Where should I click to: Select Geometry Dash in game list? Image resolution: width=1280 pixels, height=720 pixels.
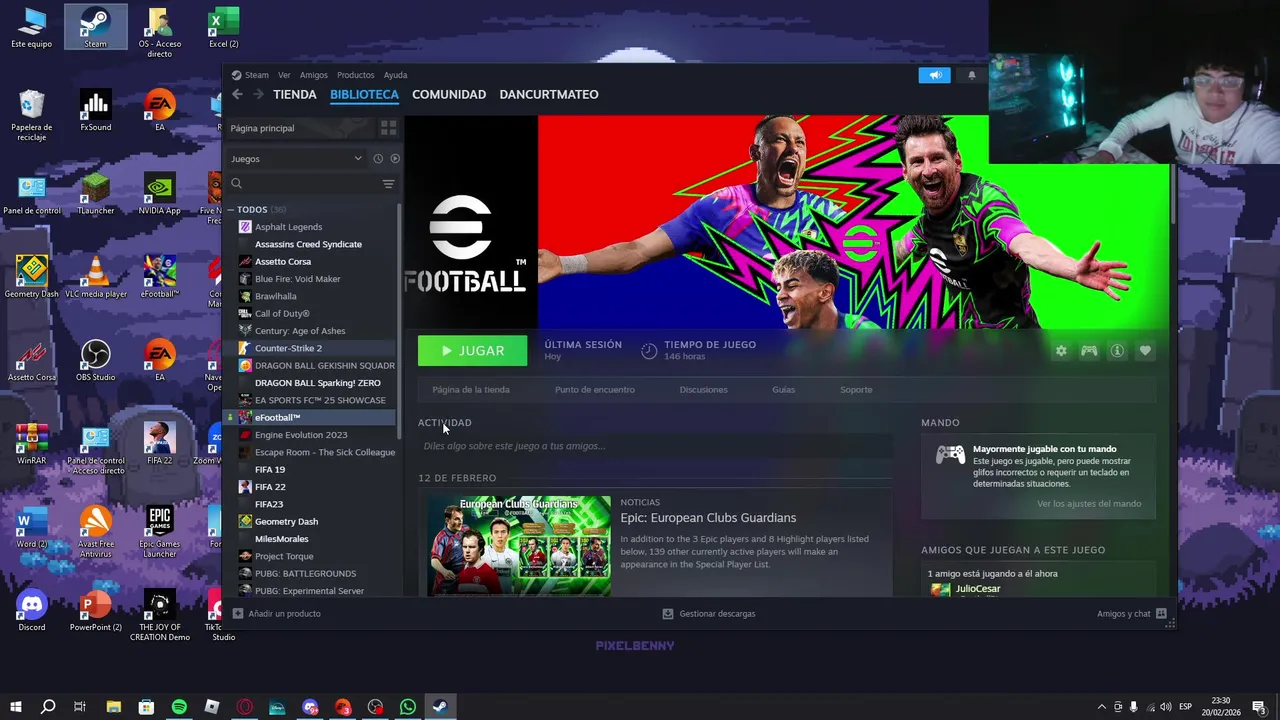(286, 522)
